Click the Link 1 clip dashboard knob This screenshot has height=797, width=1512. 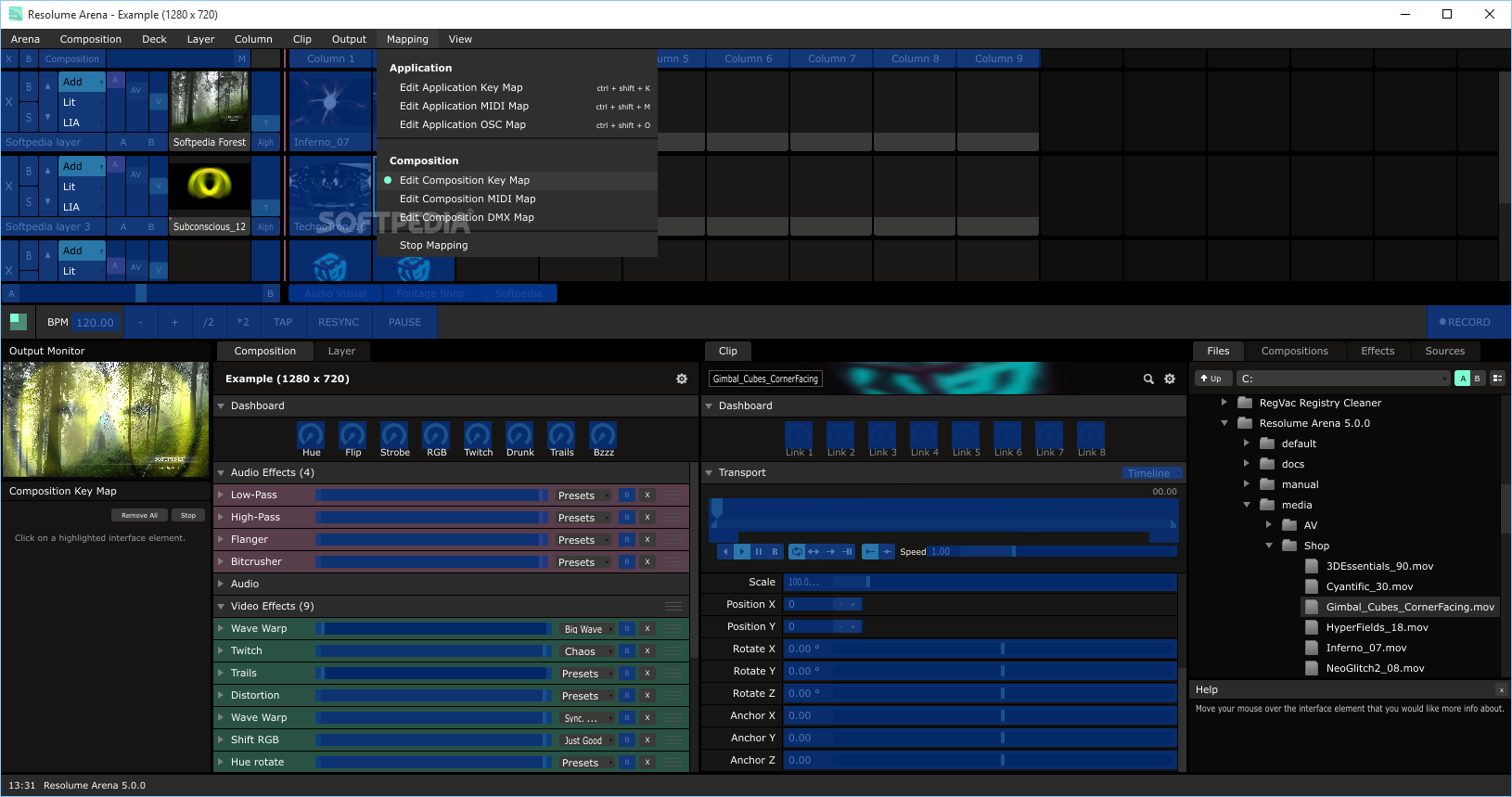click(x=799, y=434)
